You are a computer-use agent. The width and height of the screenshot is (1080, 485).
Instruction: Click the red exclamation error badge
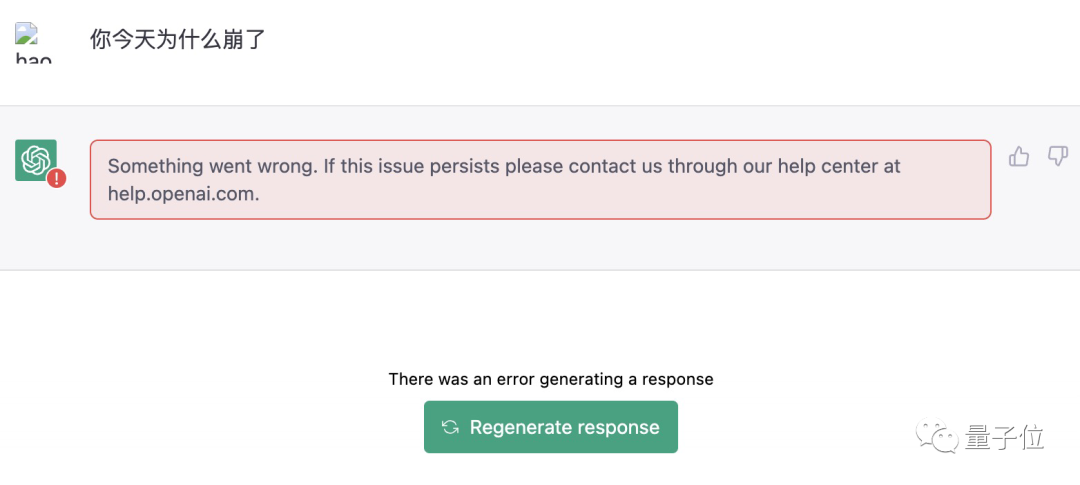pyautogui.click(x=57, y=179)
